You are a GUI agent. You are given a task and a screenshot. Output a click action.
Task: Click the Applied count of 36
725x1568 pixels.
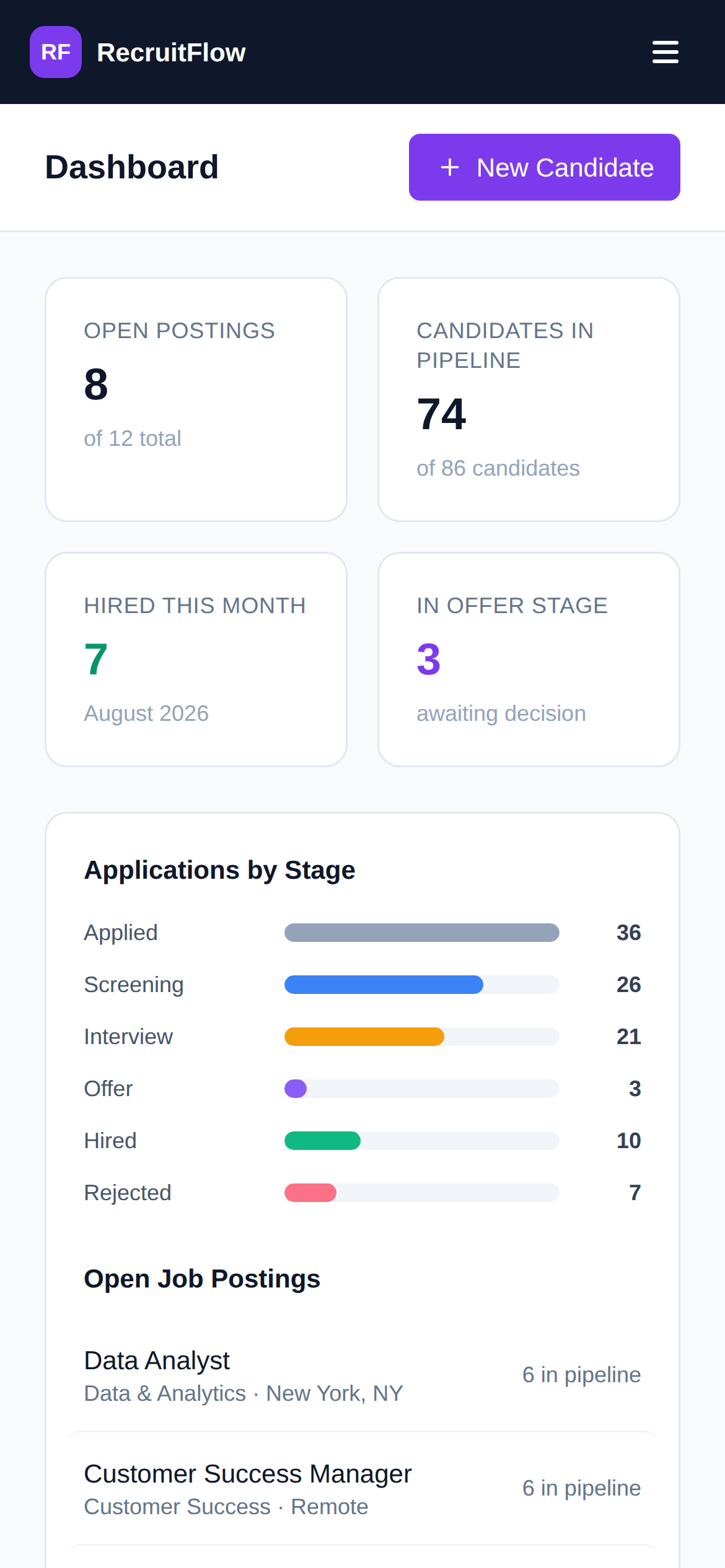[x=628, y=933]
